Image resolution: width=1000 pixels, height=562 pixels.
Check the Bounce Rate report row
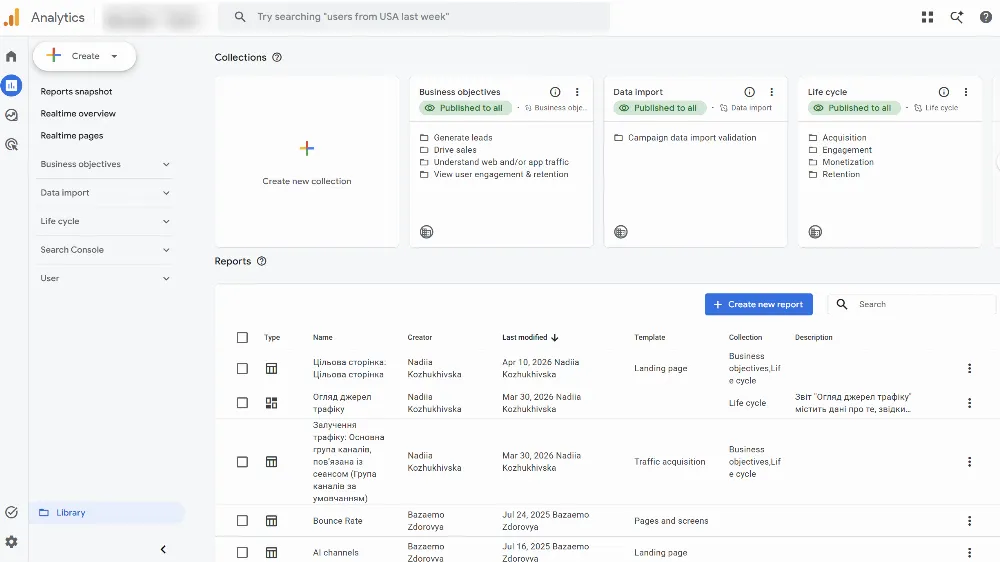click(242, 521)
